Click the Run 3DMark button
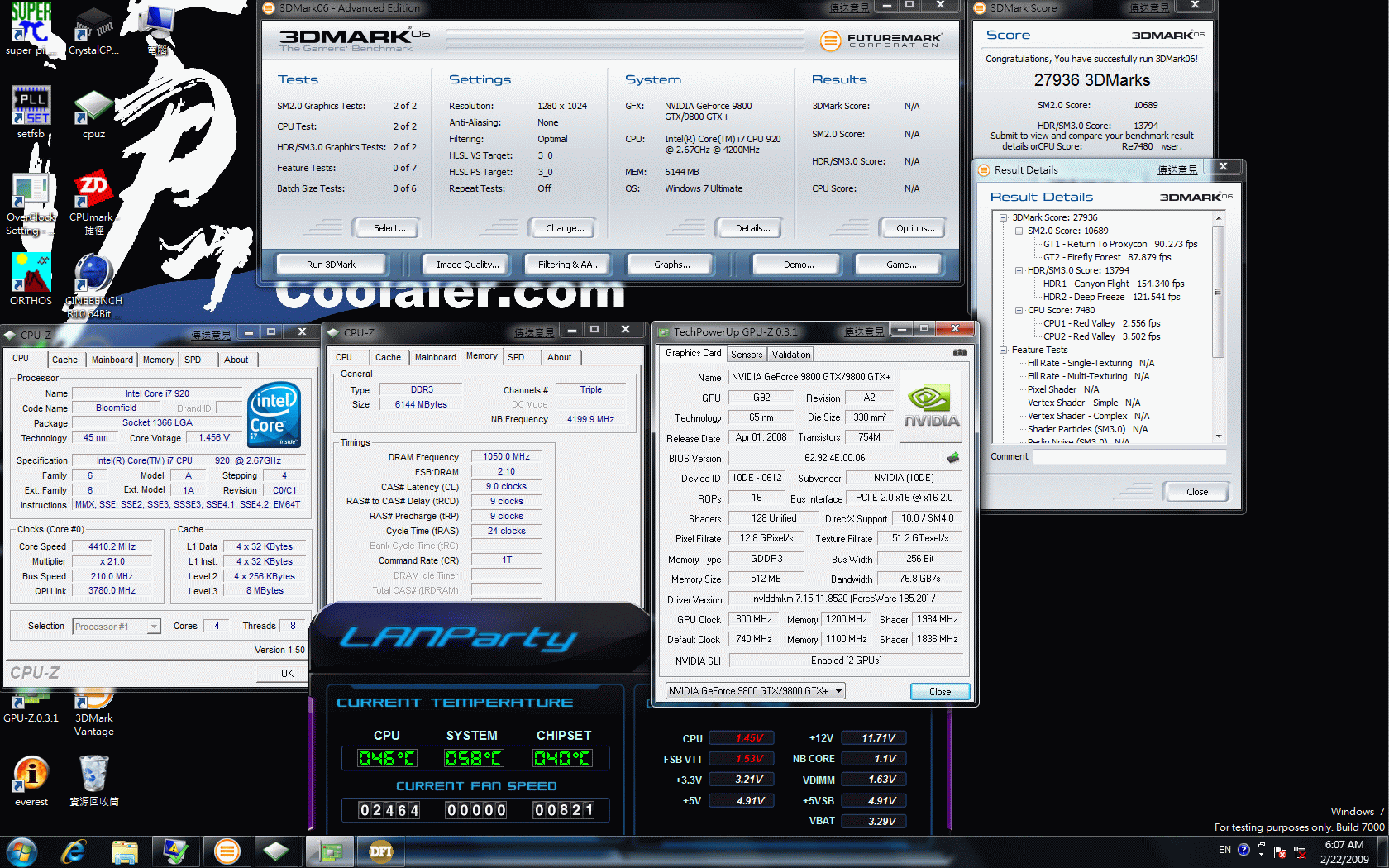This screenshot has height=868, width=1389. (x=331, y=265)
